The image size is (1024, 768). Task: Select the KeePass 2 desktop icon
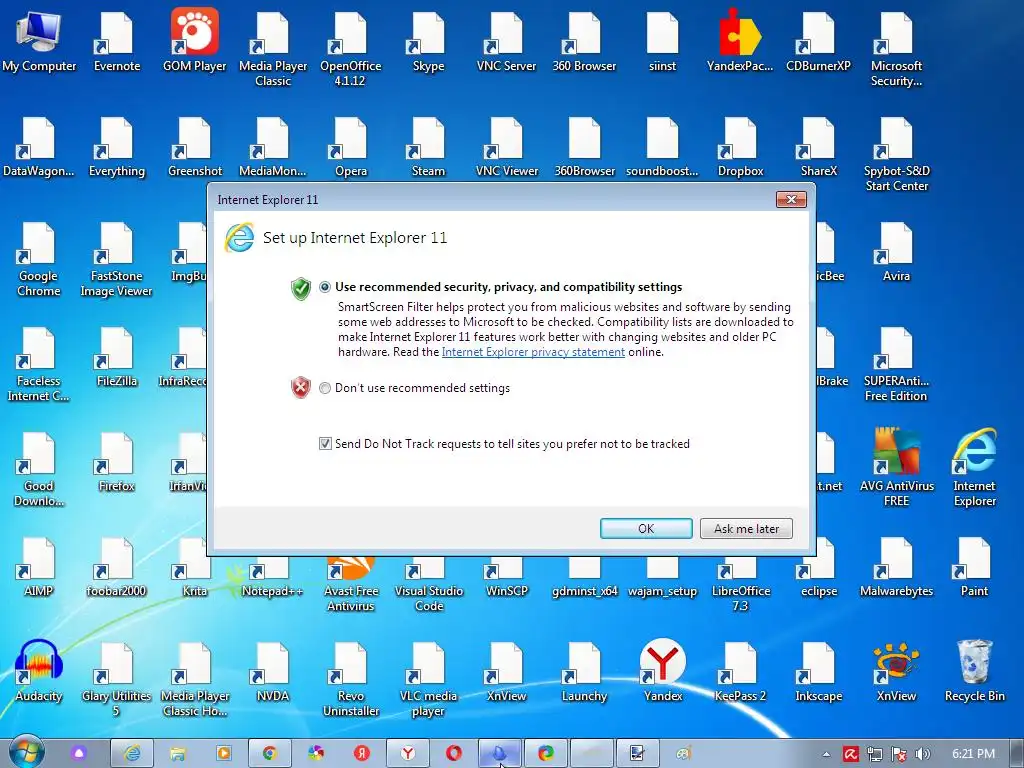pos(740,672)
